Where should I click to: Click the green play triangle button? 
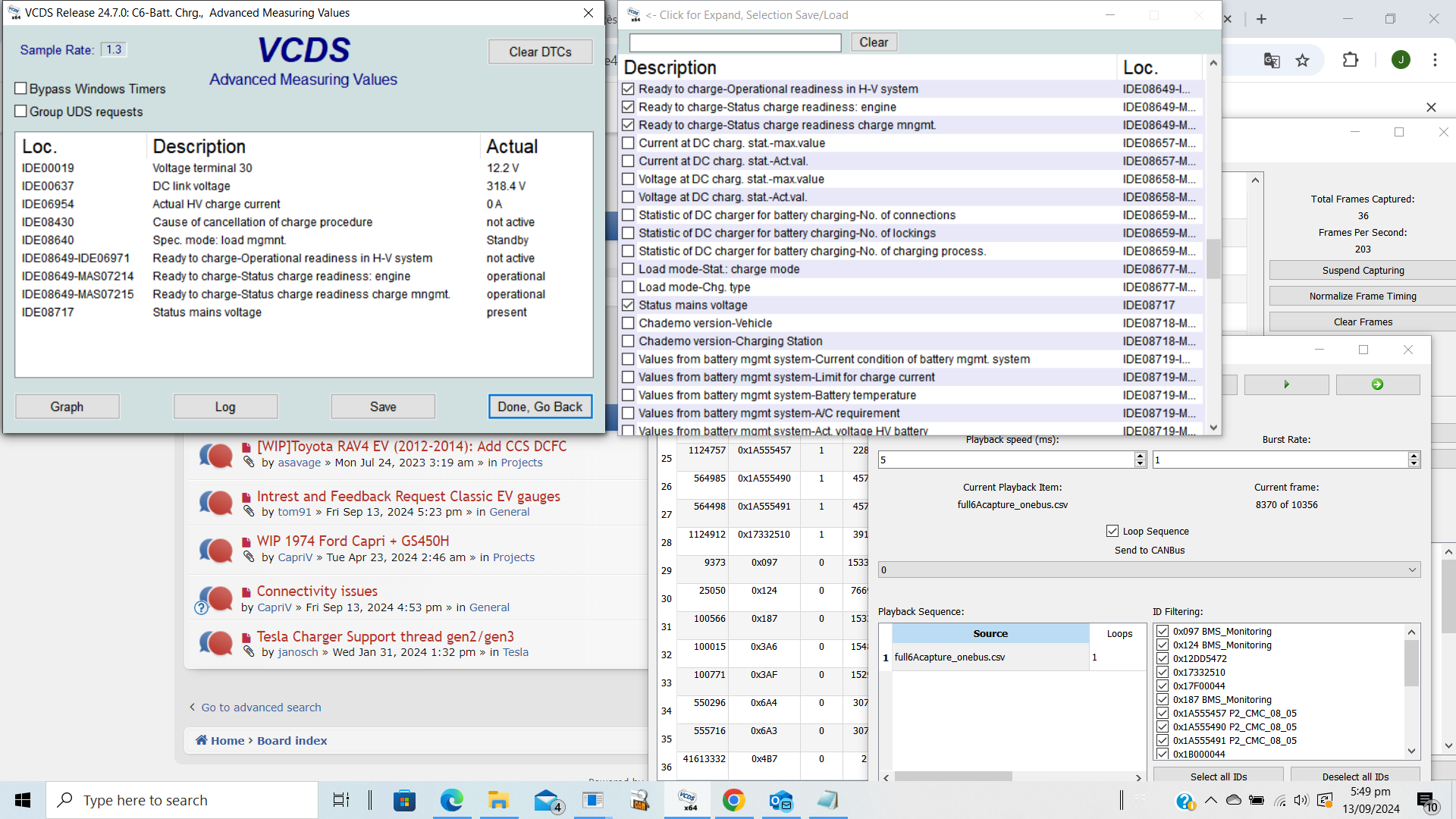tap(1286, 384)
